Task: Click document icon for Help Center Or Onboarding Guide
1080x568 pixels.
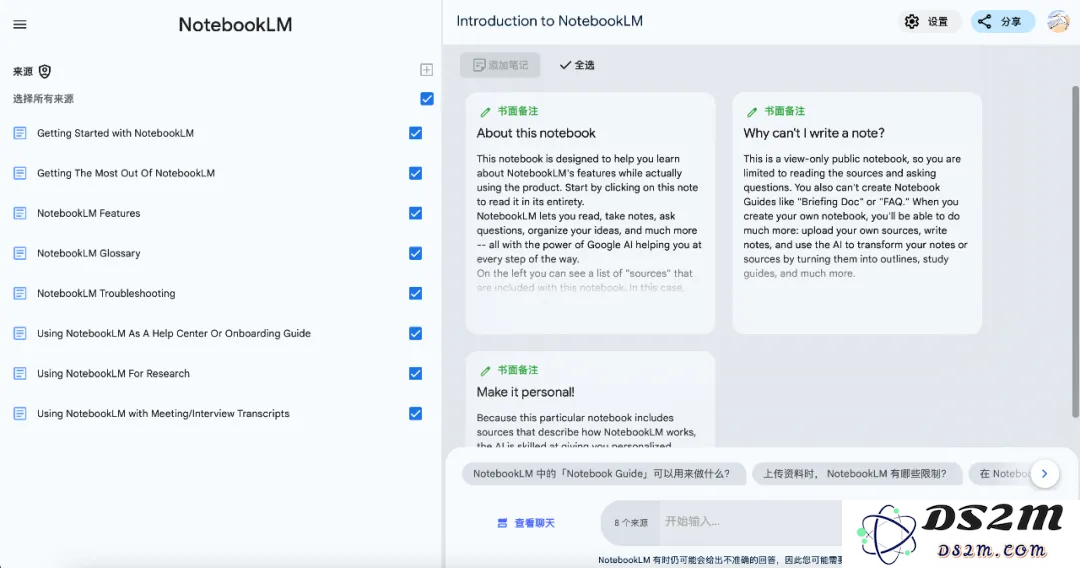Action: tap(20, 333)
